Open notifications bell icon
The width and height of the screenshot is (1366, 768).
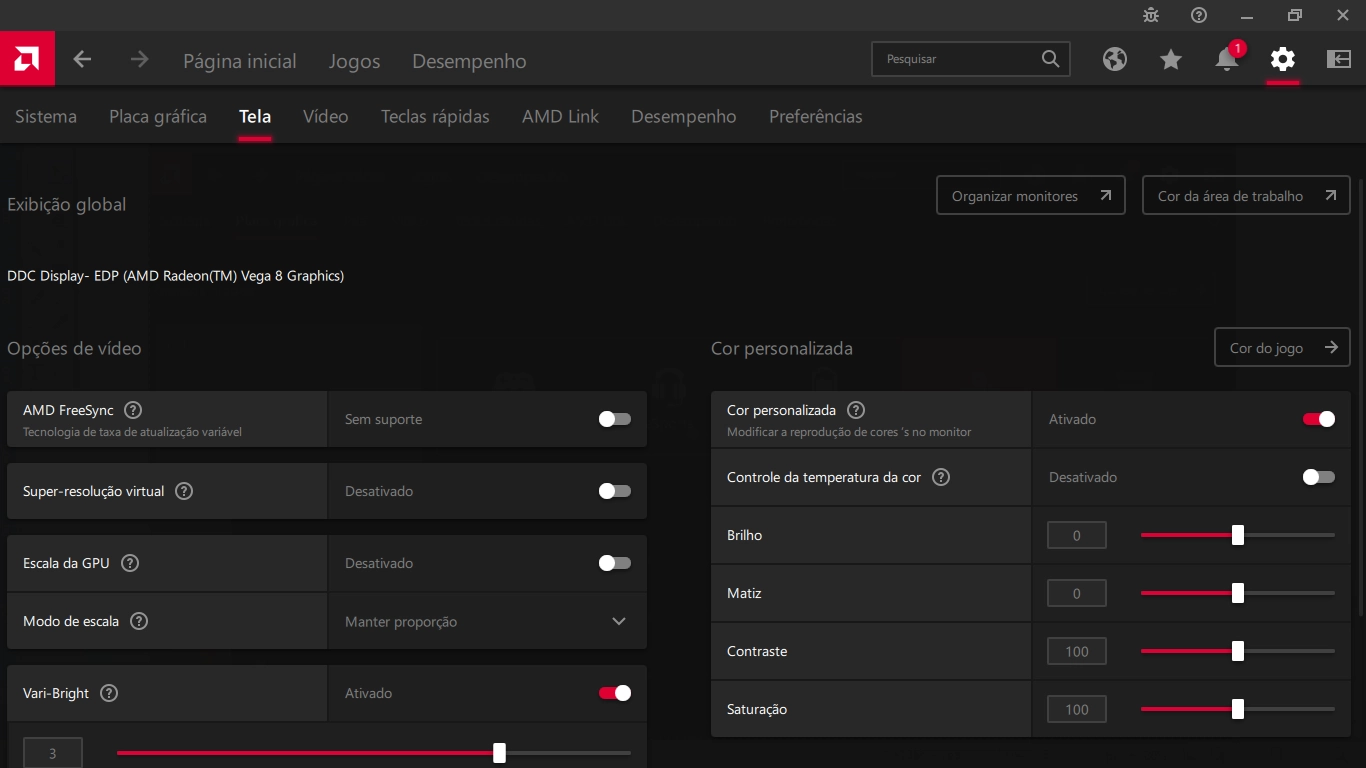[x=1227, y=59]
